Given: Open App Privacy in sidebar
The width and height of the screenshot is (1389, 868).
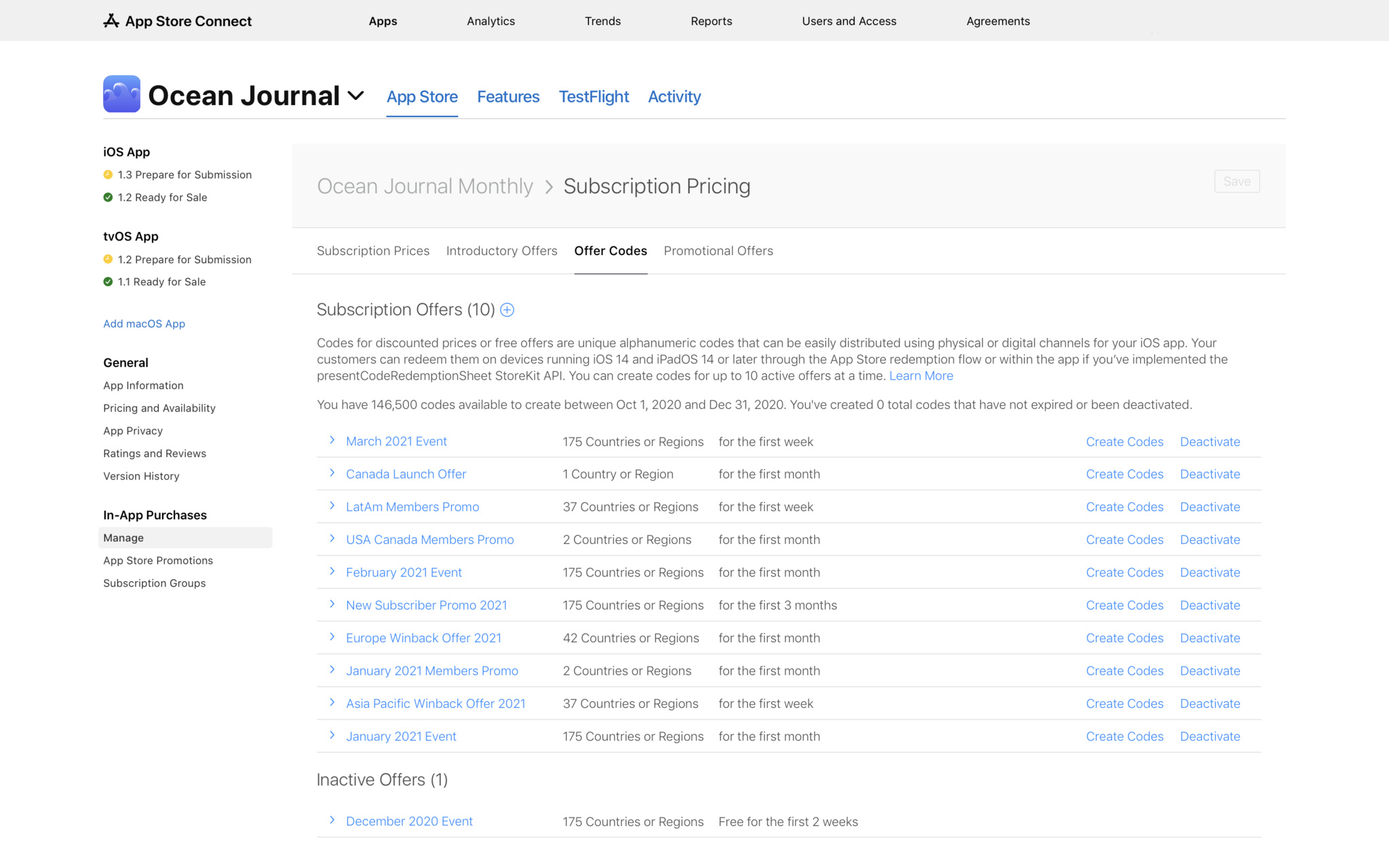Looking at the screenshot, I should (x=133, y=431).
